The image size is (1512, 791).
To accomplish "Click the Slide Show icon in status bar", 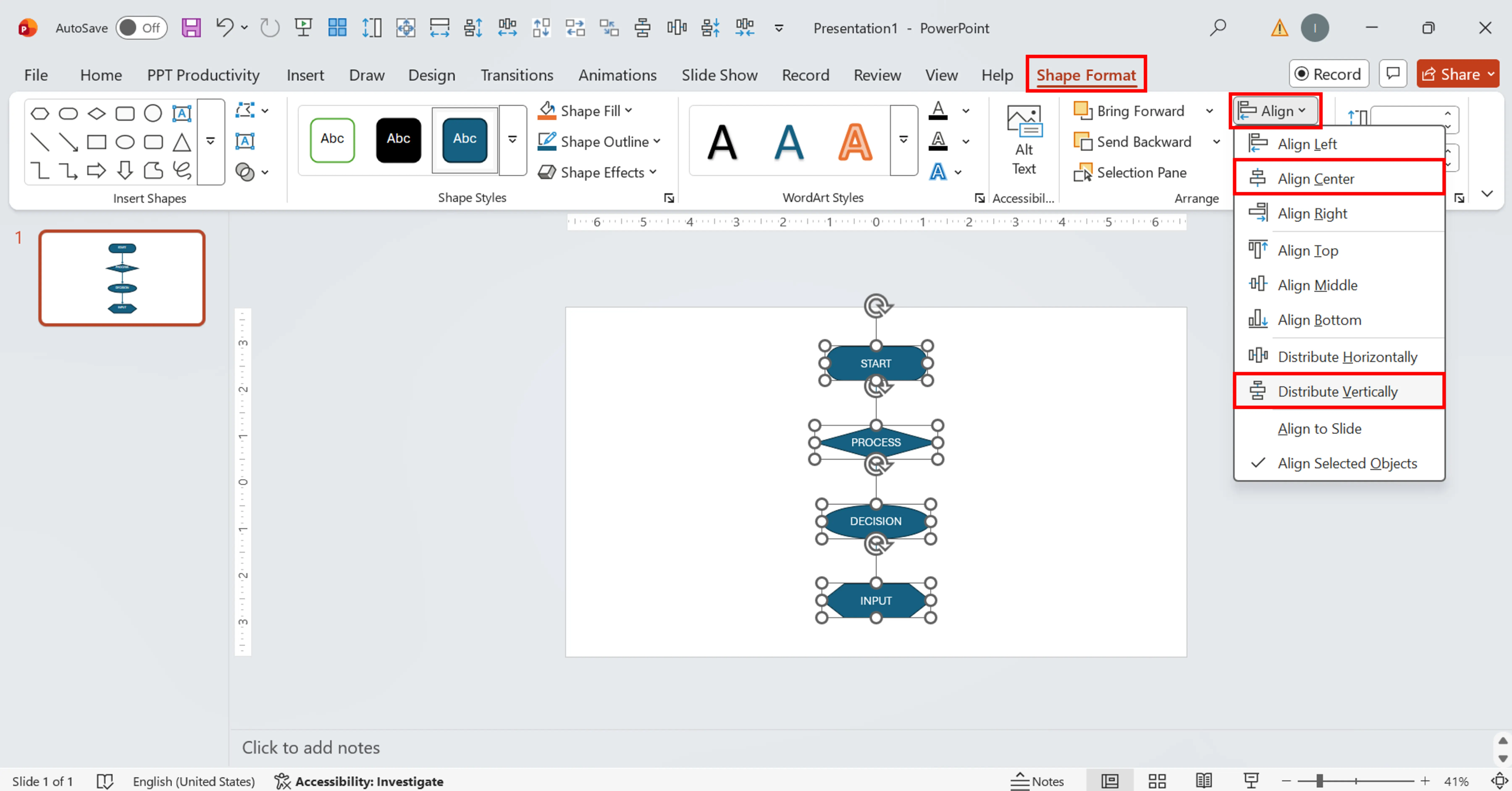I will [1251, 781].
